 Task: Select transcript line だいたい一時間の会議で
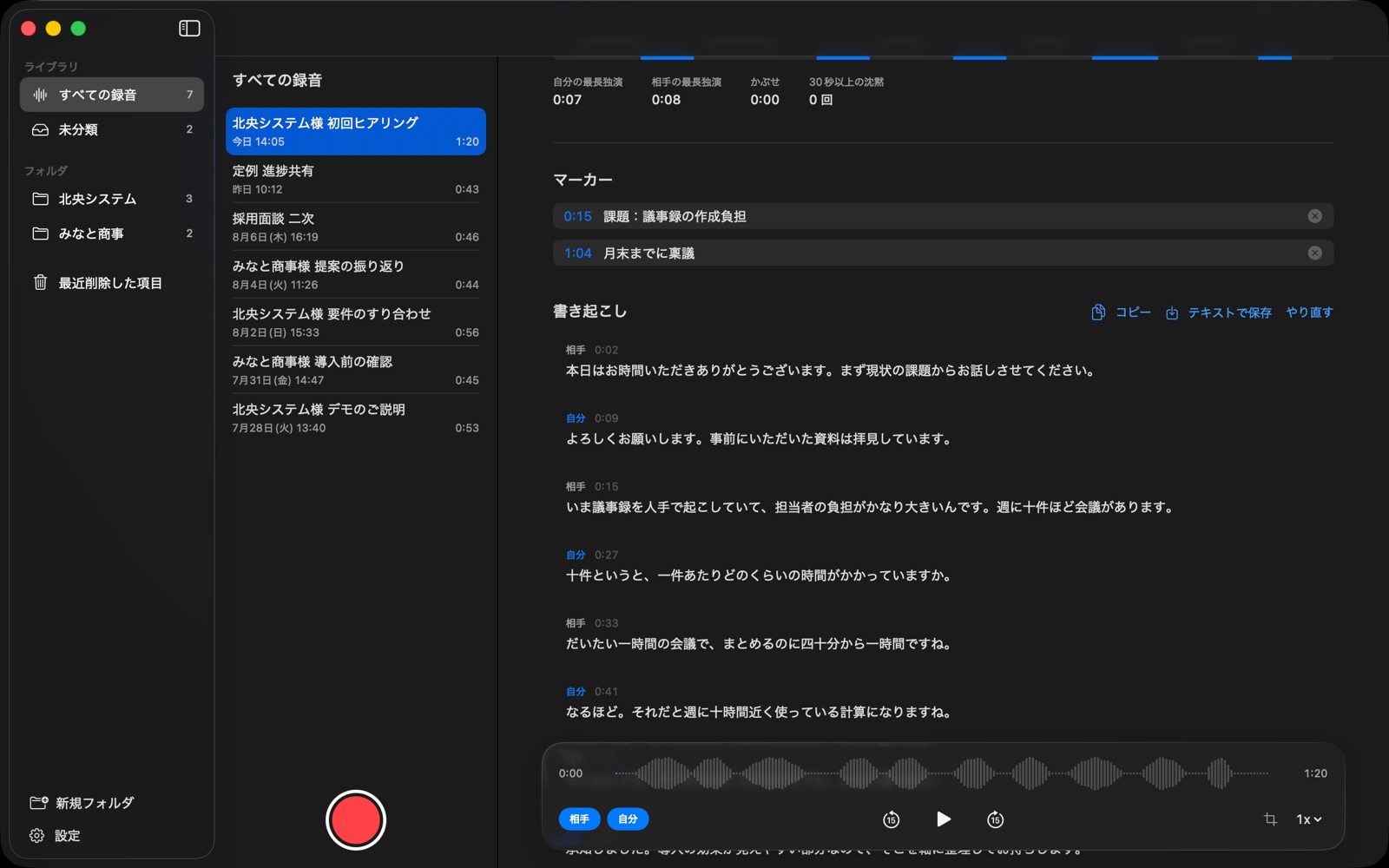coord(760,644)
